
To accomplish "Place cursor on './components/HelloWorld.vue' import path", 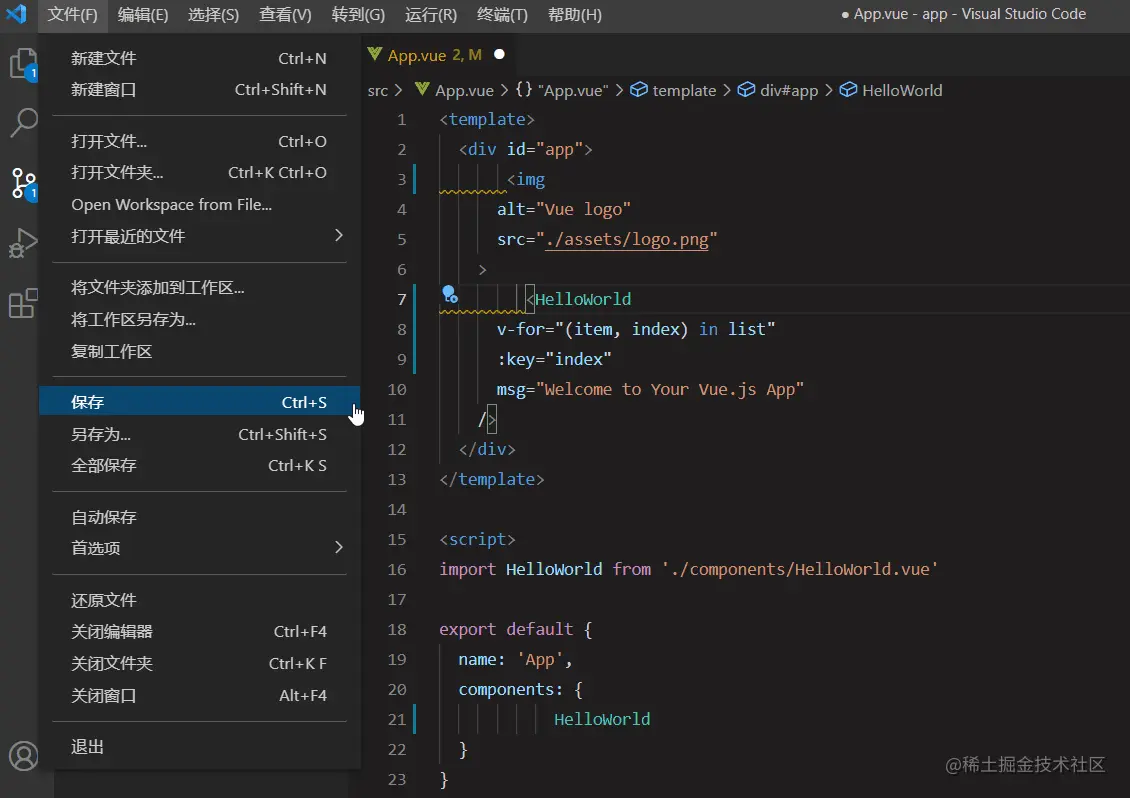I will pos(800,569).
